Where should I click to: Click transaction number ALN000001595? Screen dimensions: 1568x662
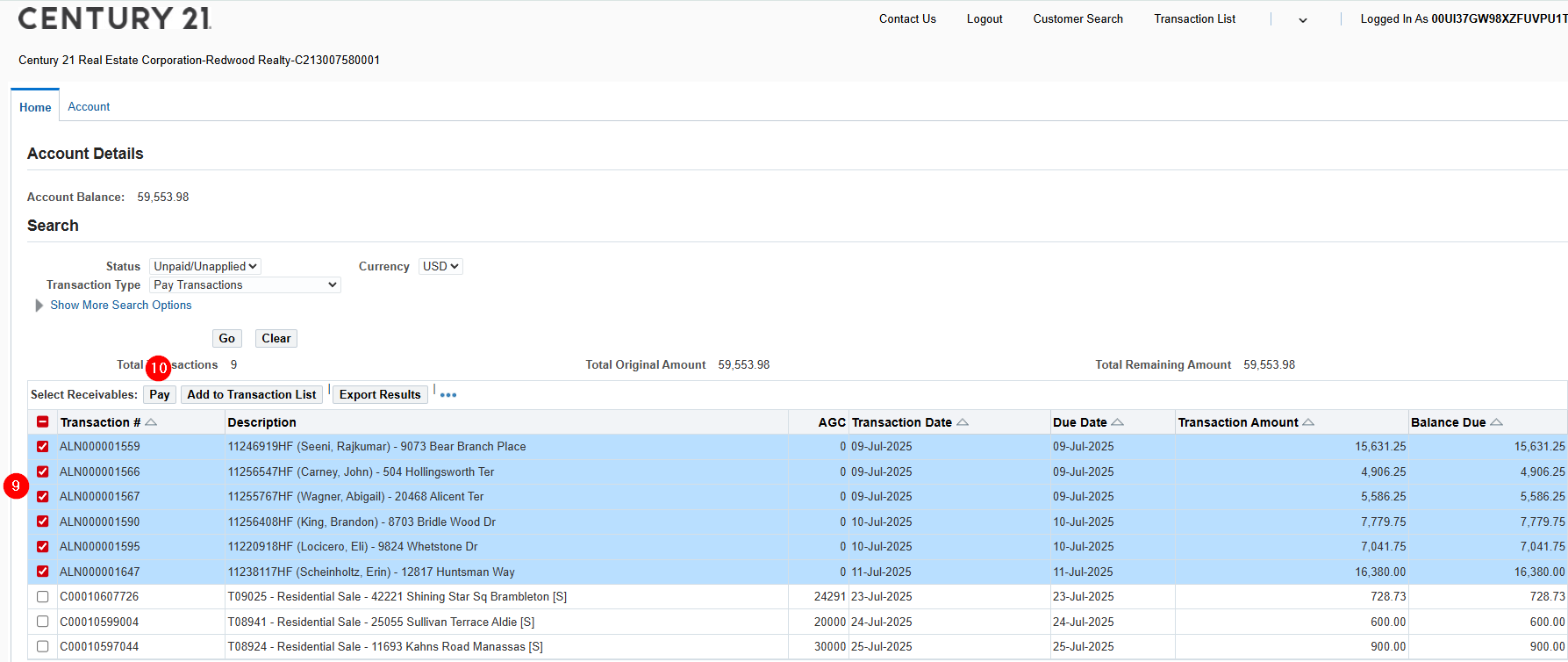click(x=100, y=546)
